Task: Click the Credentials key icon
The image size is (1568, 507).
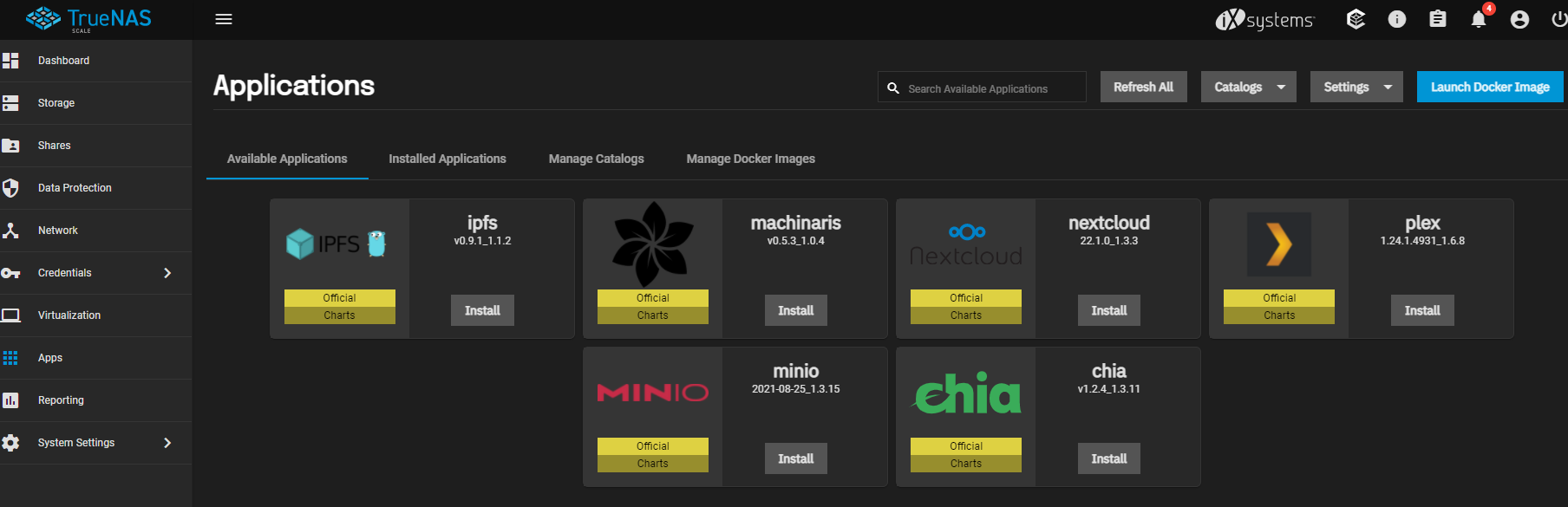Action: [x=10, y=273]
